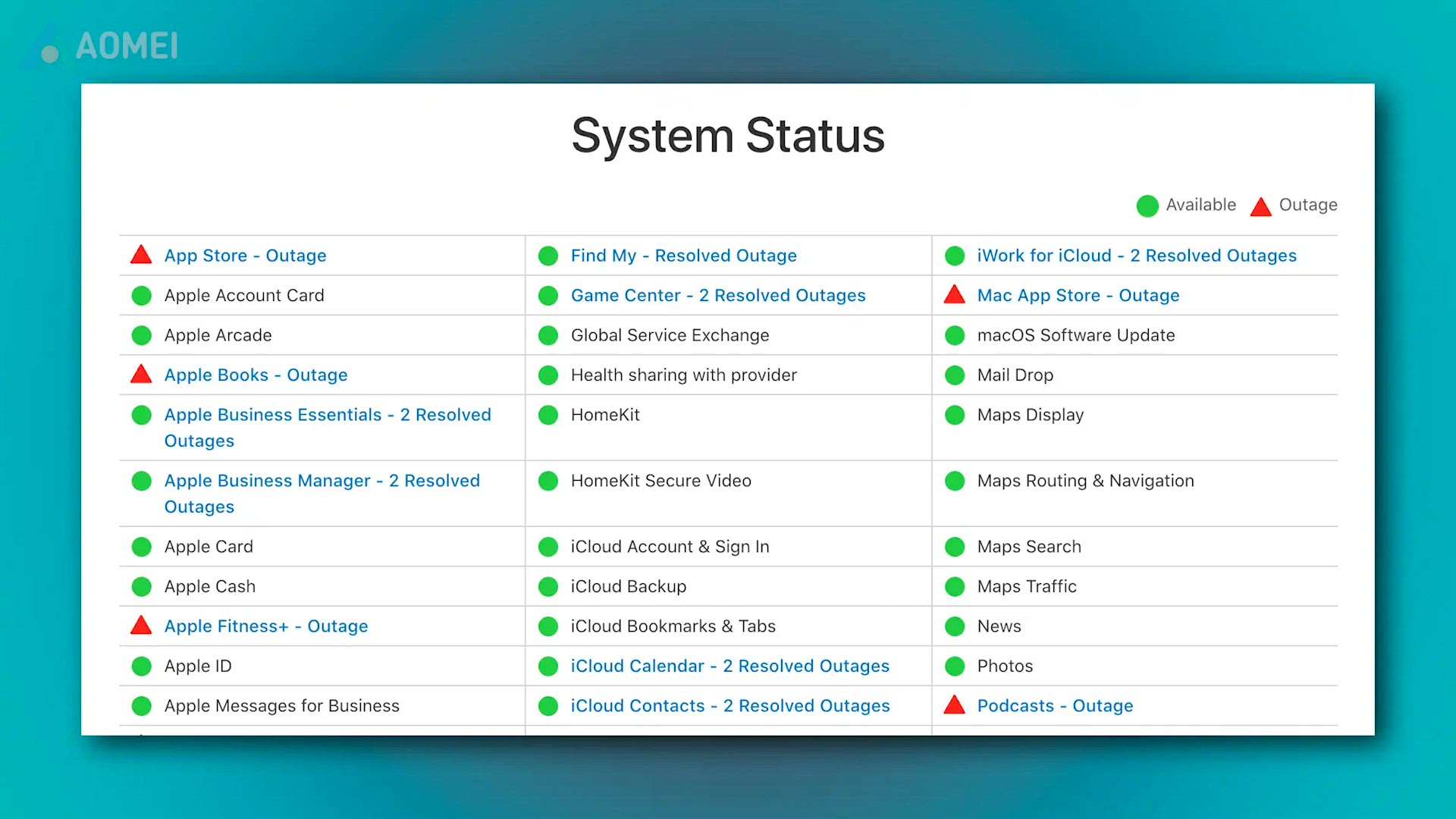Click green dot beside Global Service Exchange
The width and height of the screenshot is (1456, 819).
[548, 335]
